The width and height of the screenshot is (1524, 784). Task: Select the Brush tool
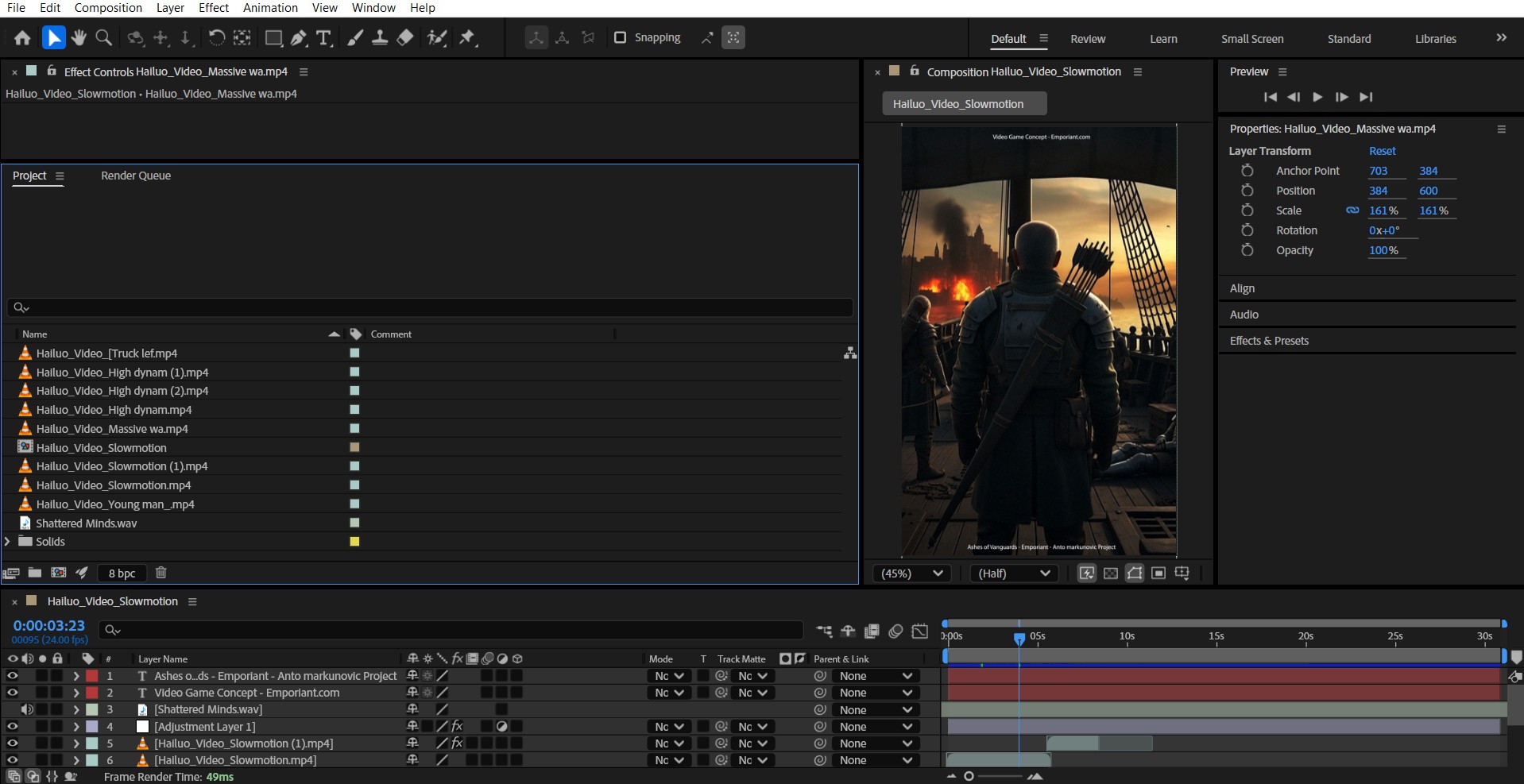click(355, 37)
